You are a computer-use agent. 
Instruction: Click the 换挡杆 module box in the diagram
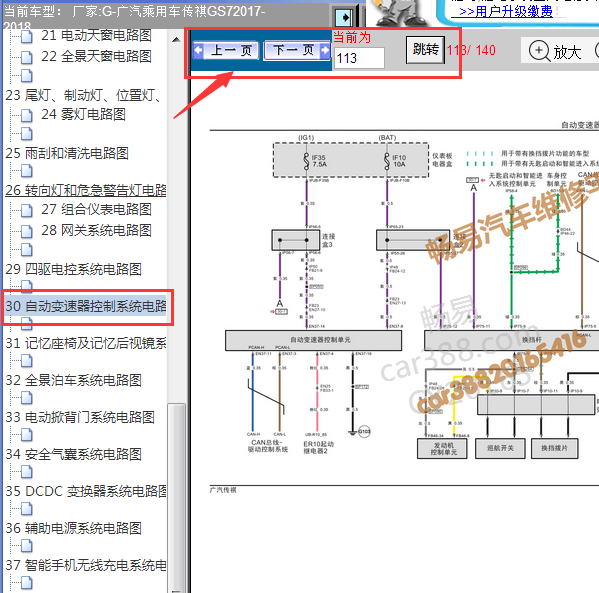coord(512,340)
